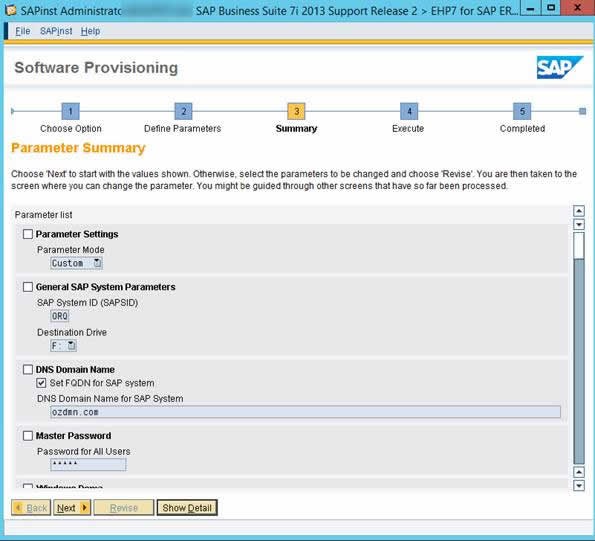Click the Next button
The height and width of the screenshot is (541, 595).
72,508
